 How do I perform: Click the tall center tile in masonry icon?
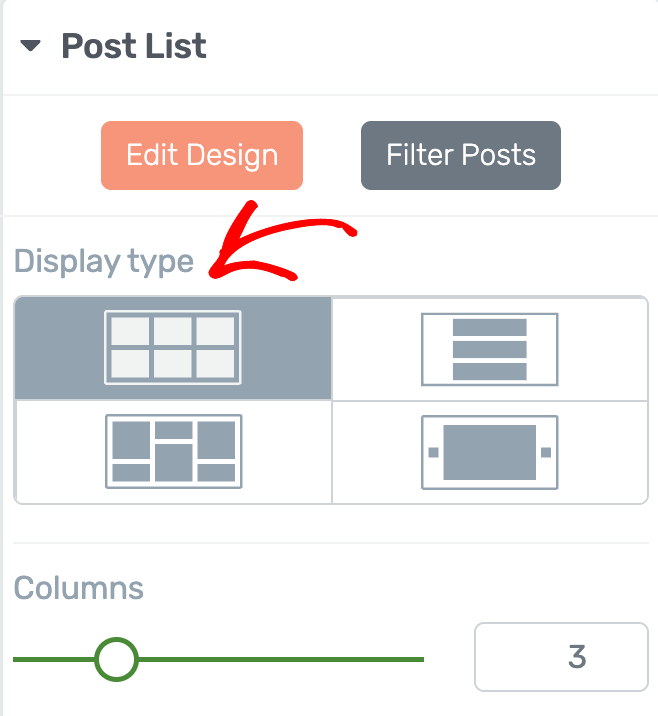[174, 463]
